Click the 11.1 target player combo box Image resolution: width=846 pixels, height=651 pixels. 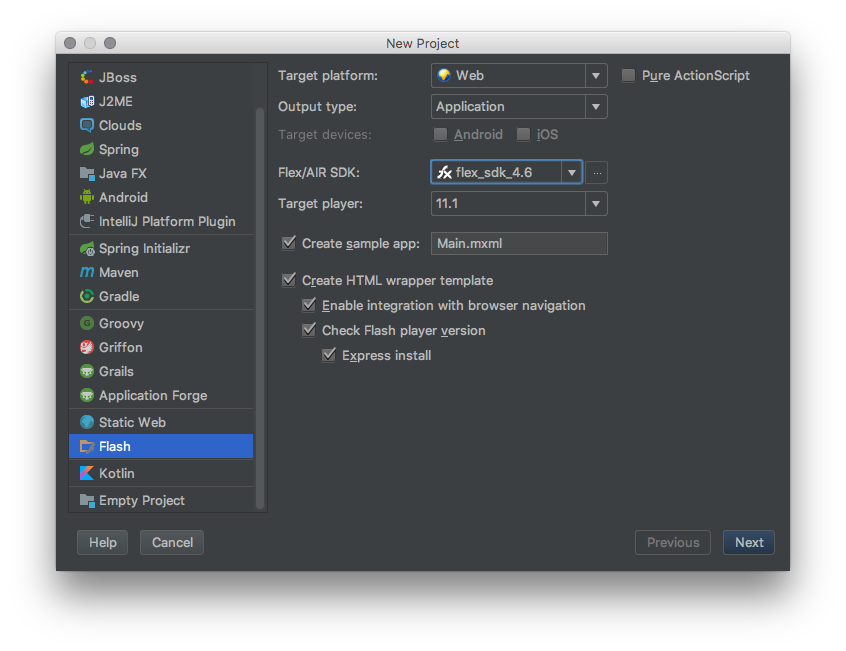point(519,204)
